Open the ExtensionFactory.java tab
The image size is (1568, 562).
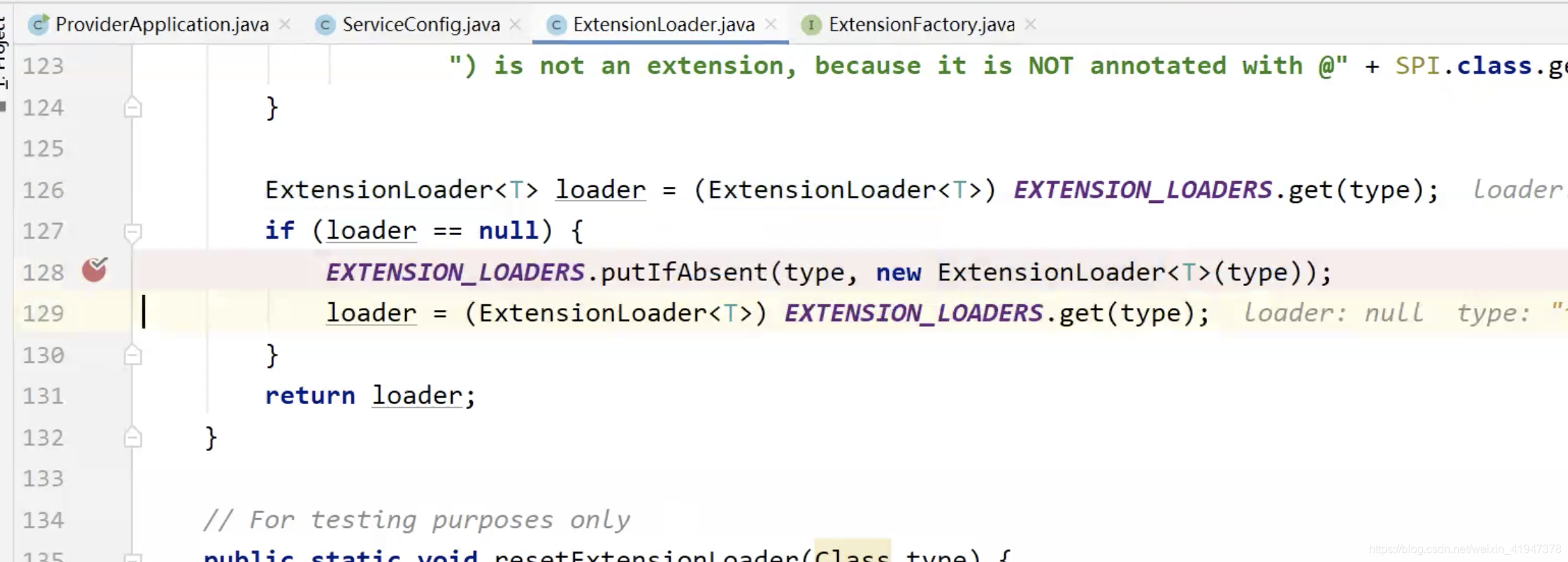click(921, 25)
